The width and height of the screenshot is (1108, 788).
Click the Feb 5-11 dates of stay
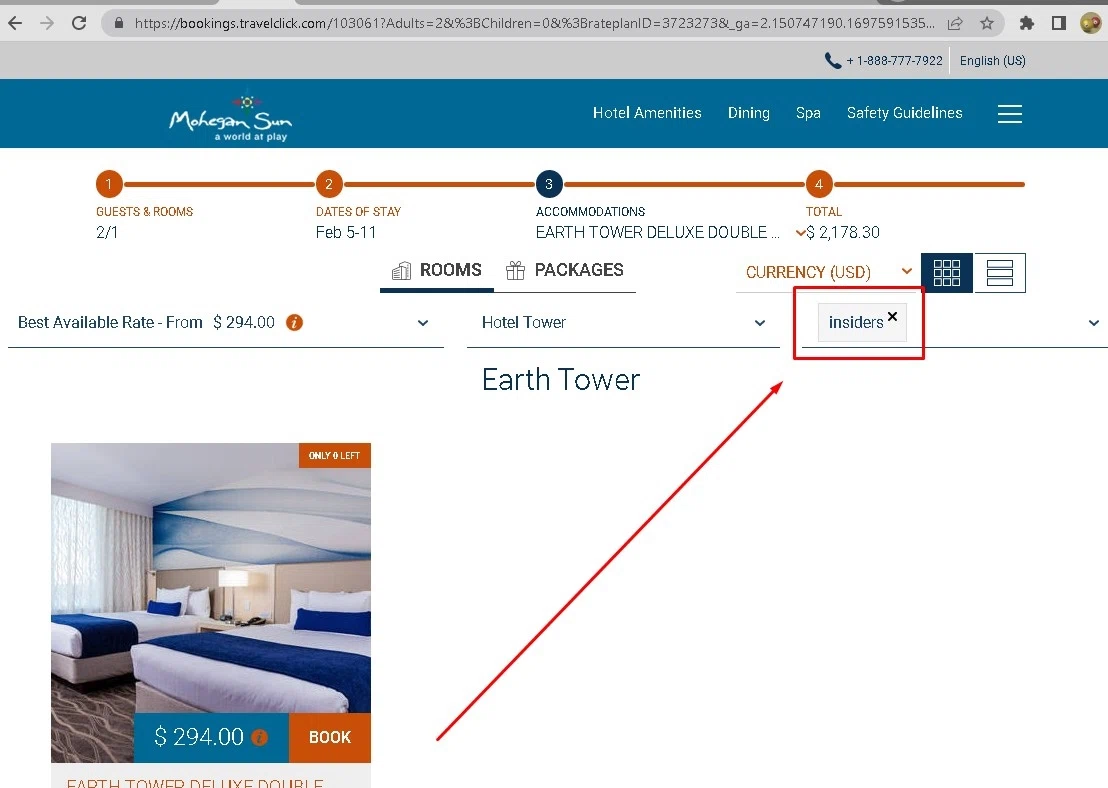tap(346, 233)
